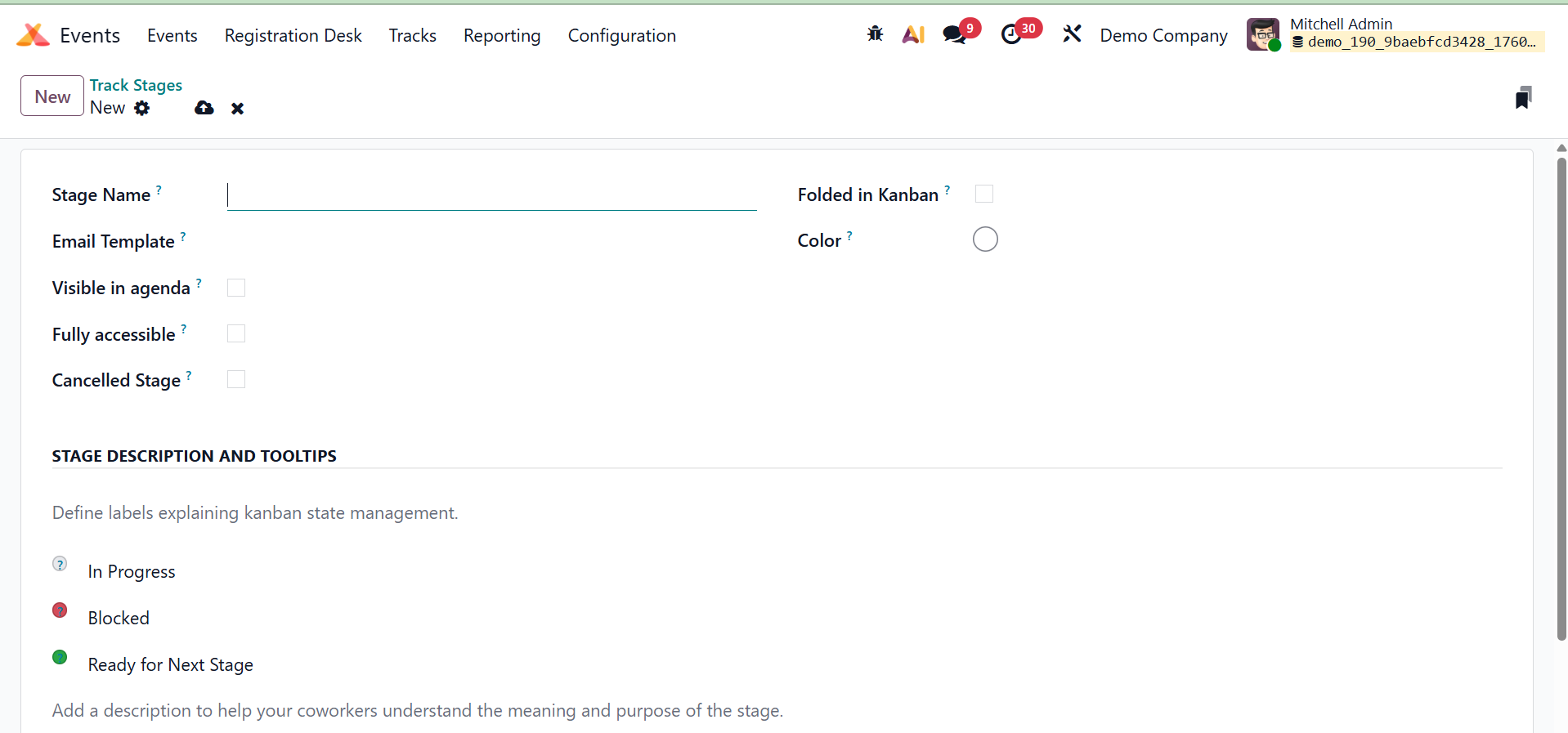Open the gear actions menu

click(x=142, y=108)
